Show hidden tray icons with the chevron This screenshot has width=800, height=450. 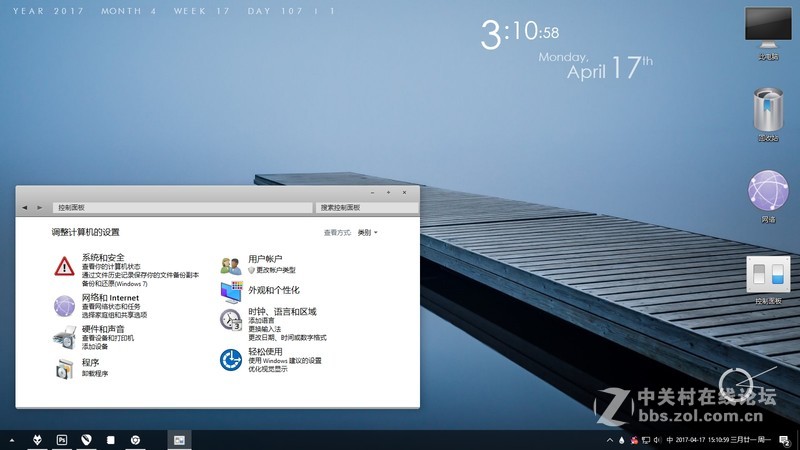(609, 440)
